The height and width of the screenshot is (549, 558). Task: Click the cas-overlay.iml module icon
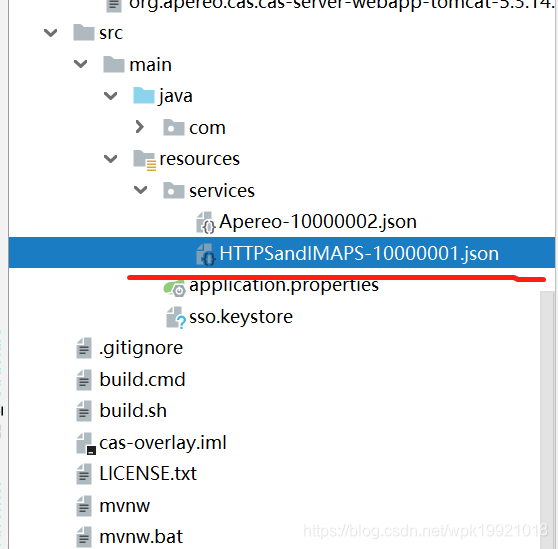(x=86, y=443)
